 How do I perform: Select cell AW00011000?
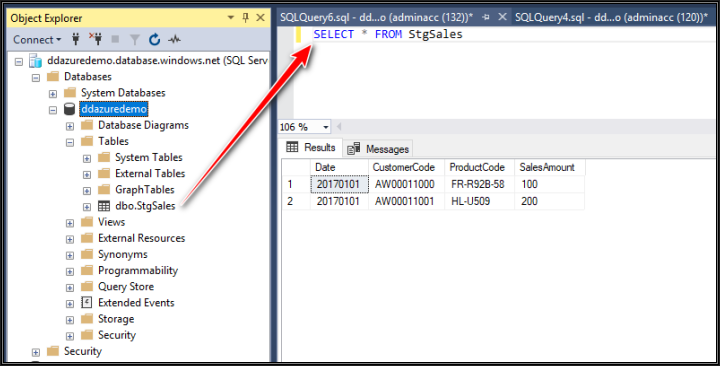[x=406, y=185]
